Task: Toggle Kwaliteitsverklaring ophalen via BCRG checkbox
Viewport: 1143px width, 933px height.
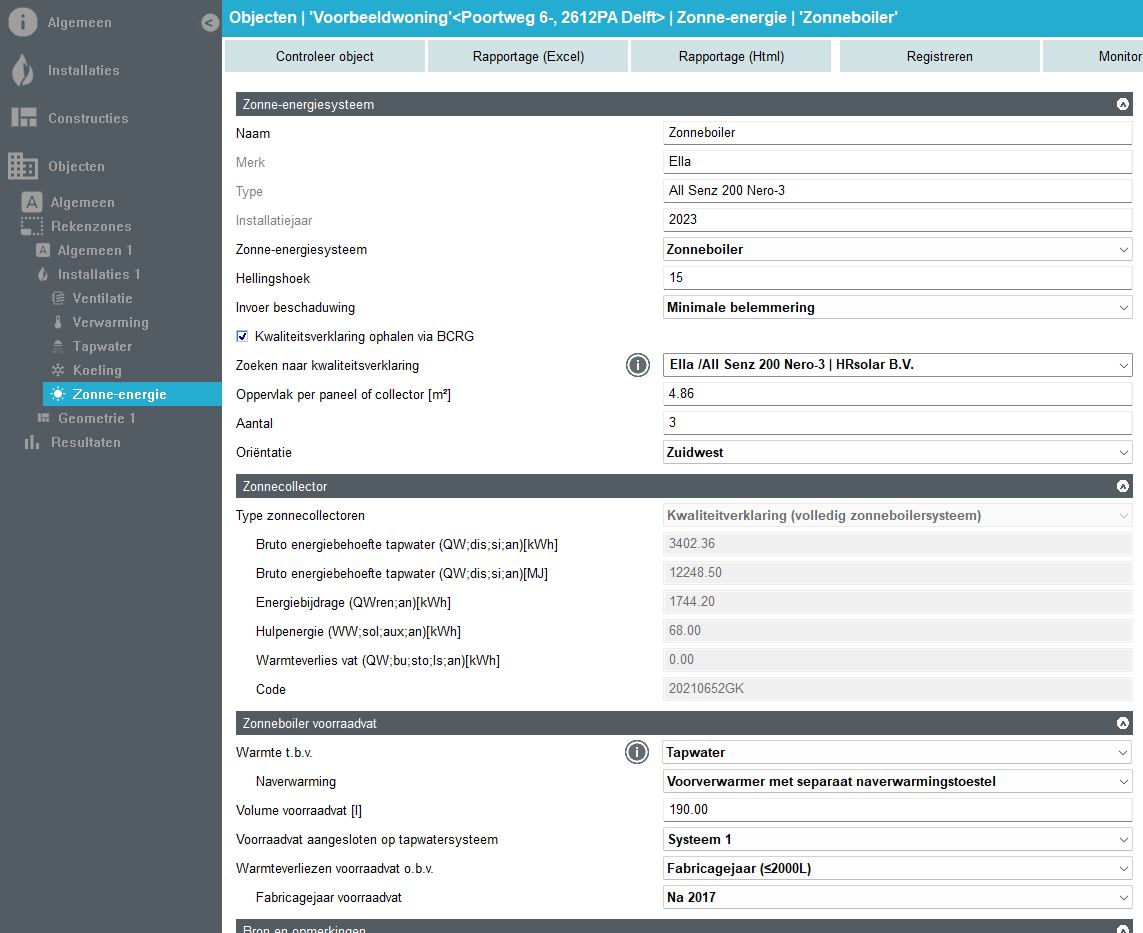Action: tap(242, 336)
